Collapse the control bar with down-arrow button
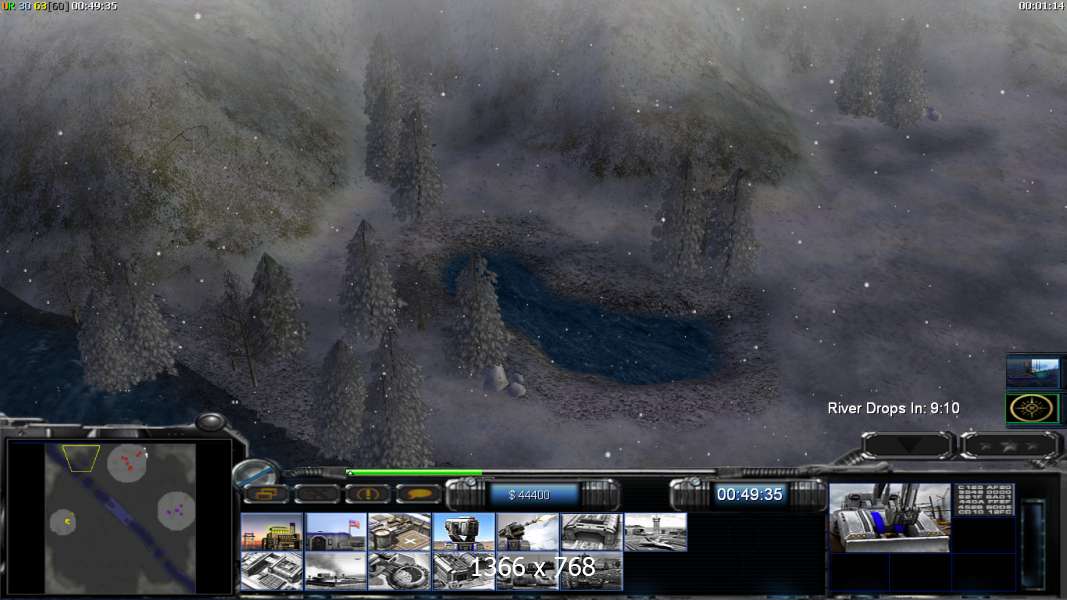 (x=908, y=446)
